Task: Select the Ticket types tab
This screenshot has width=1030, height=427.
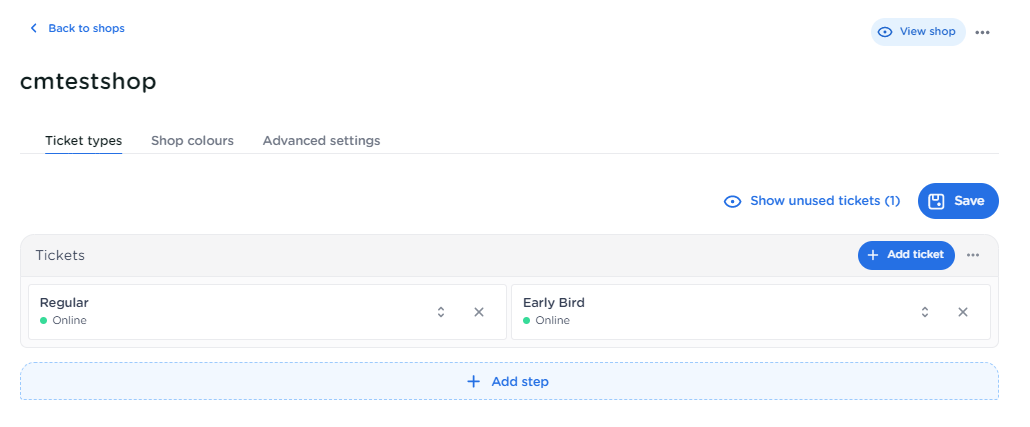Action: click(x=83, y=141)
